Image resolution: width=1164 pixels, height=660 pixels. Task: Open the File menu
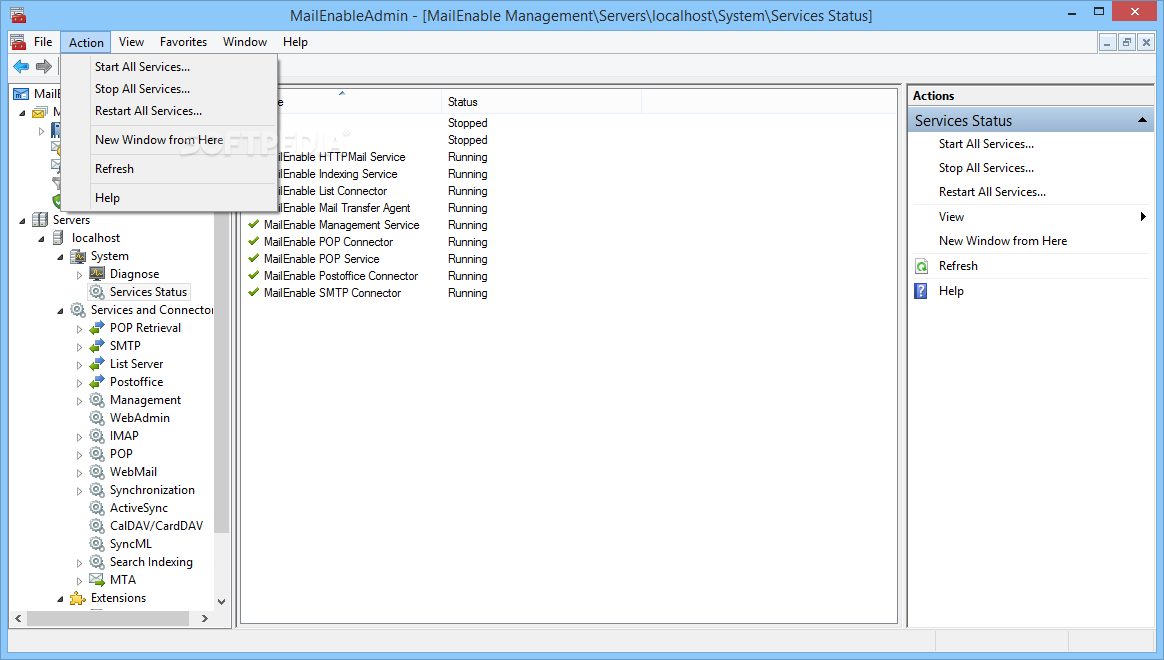point(43,42)
